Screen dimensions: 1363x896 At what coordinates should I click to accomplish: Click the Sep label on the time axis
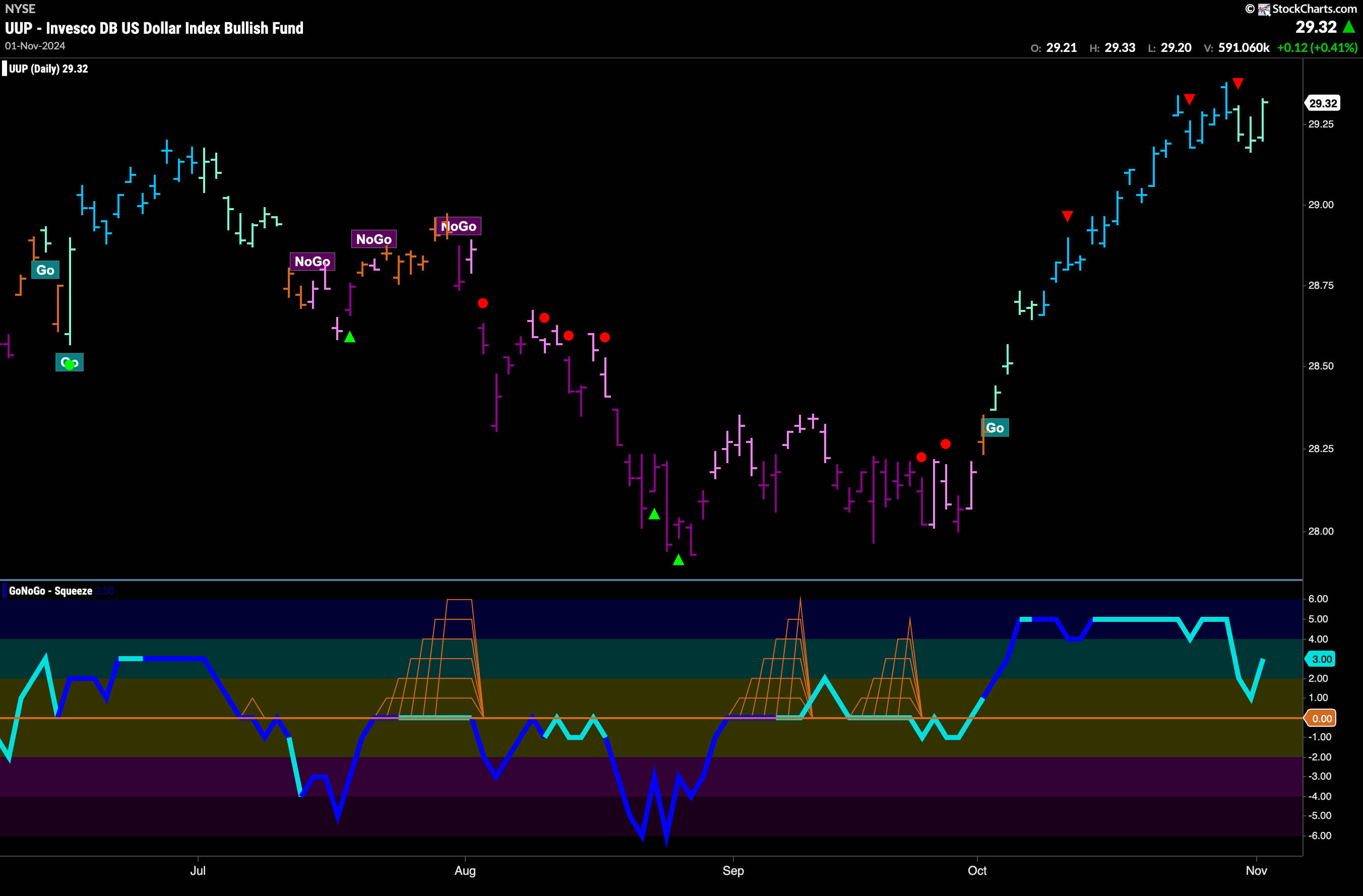(x=733, y=870)
